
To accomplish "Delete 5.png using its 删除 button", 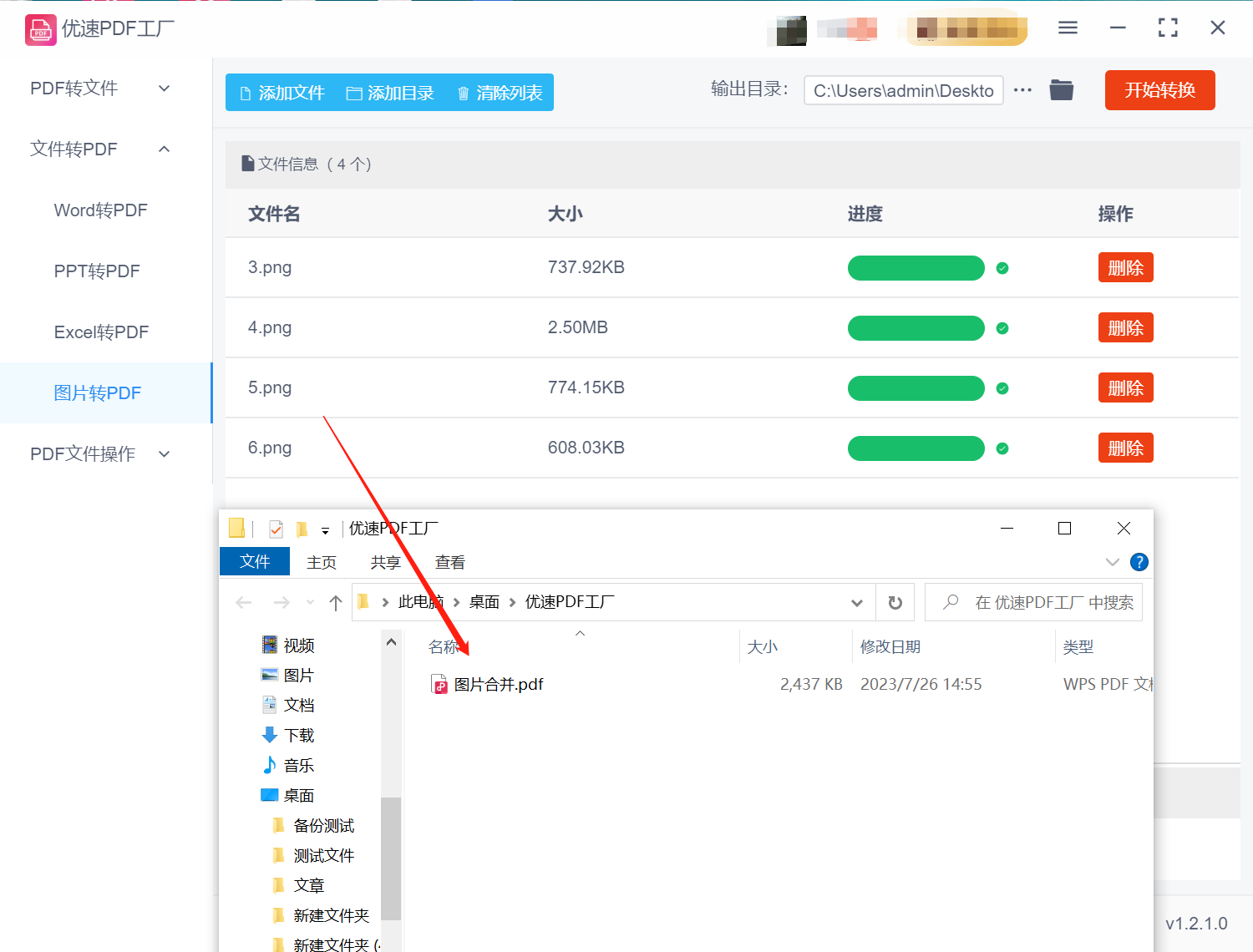I will tap(1125, 387).
